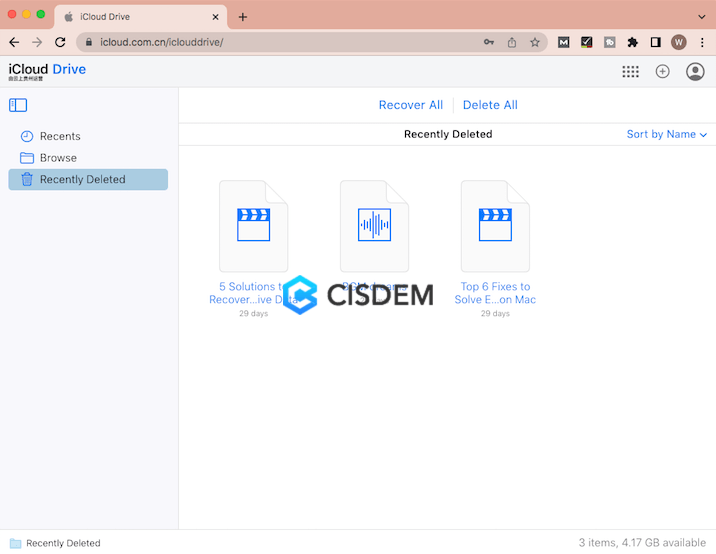Click the '3 items, 4.17 GB available' status text

(642, 543)
